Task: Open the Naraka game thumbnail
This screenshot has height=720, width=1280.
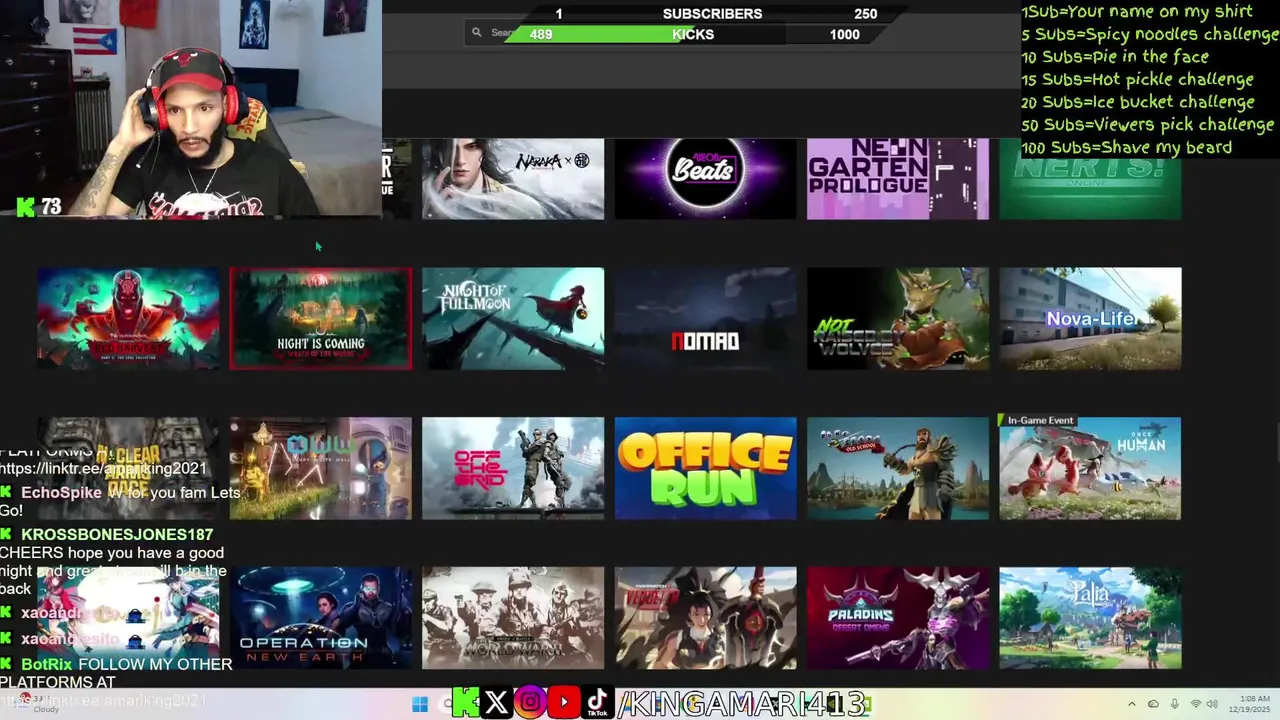Action: 513,179
